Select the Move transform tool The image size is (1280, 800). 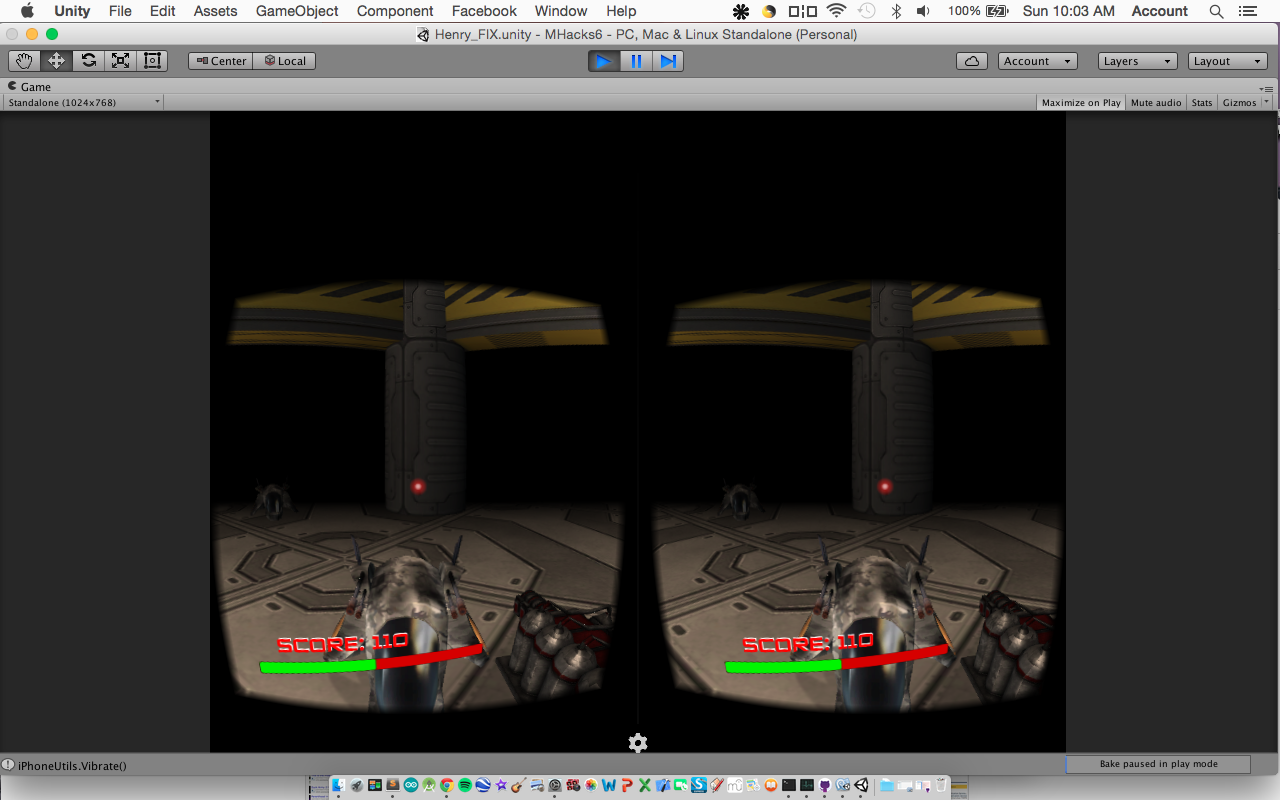[x=56, y=61]
